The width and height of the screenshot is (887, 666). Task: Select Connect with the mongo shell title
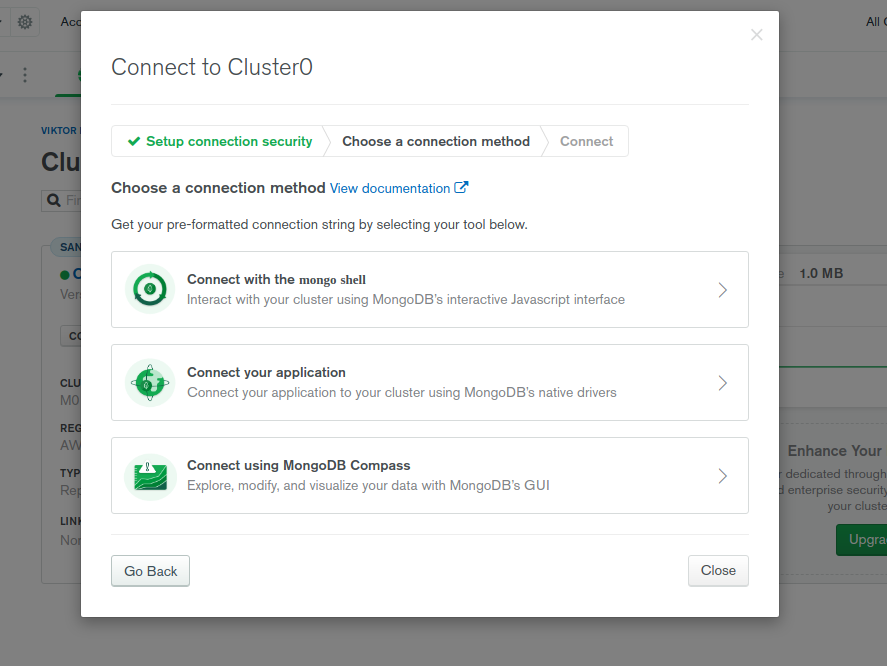point(276,280)
